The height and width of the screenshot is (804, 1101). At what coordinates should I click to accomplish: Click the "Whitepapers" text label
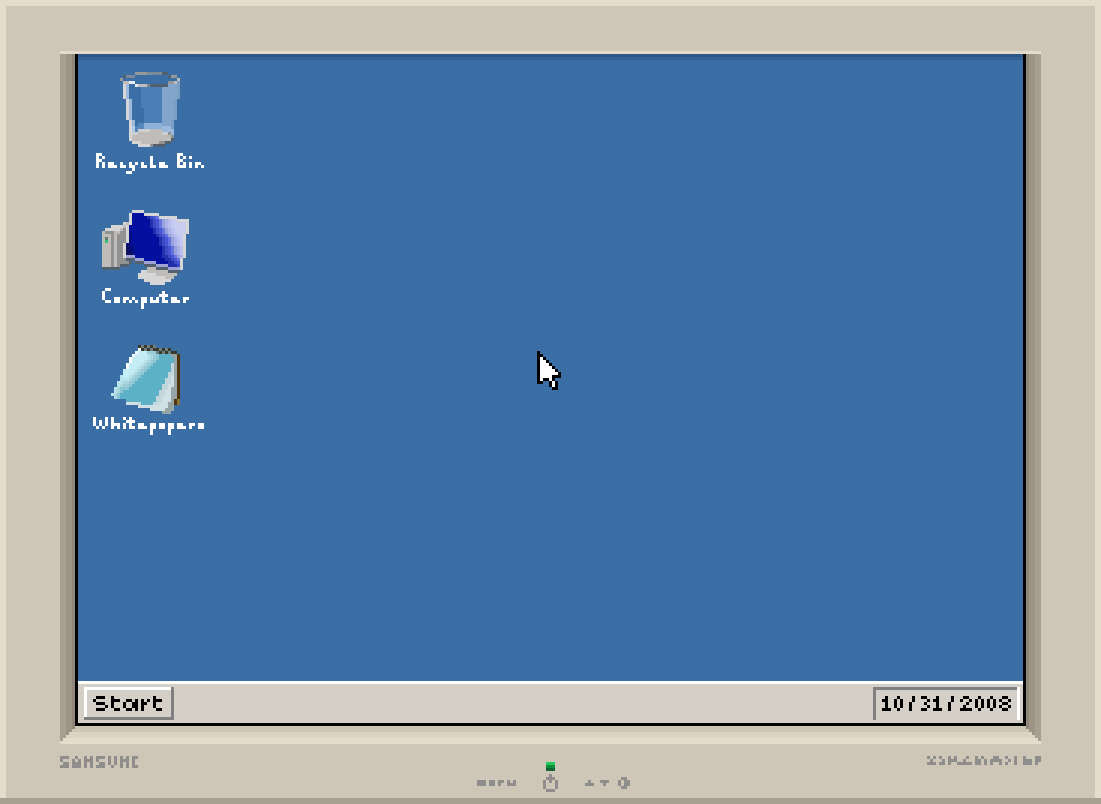point(149,424)
